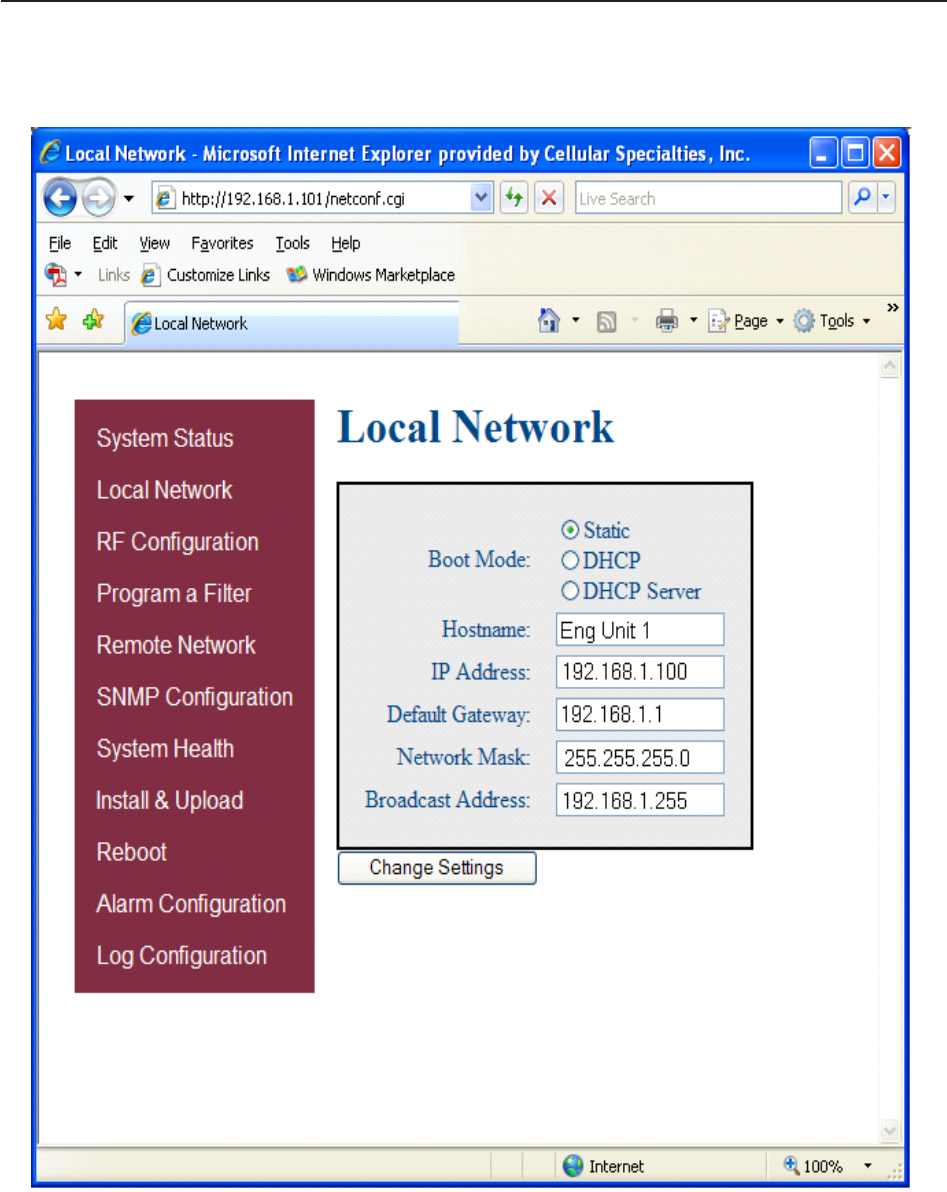
Task: Open Alarm Configuration page
Action: point(192,903)
